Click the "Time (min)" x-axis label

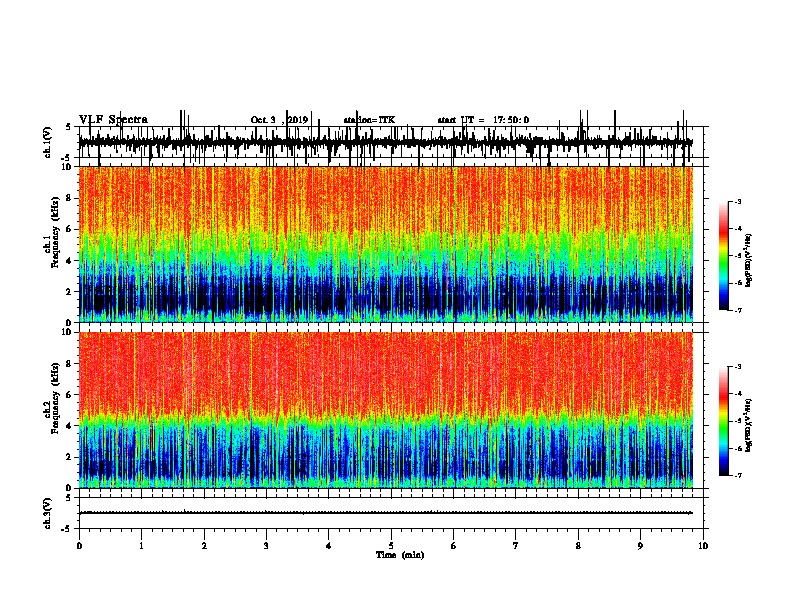pyautogui.click(x=400, y=555)
